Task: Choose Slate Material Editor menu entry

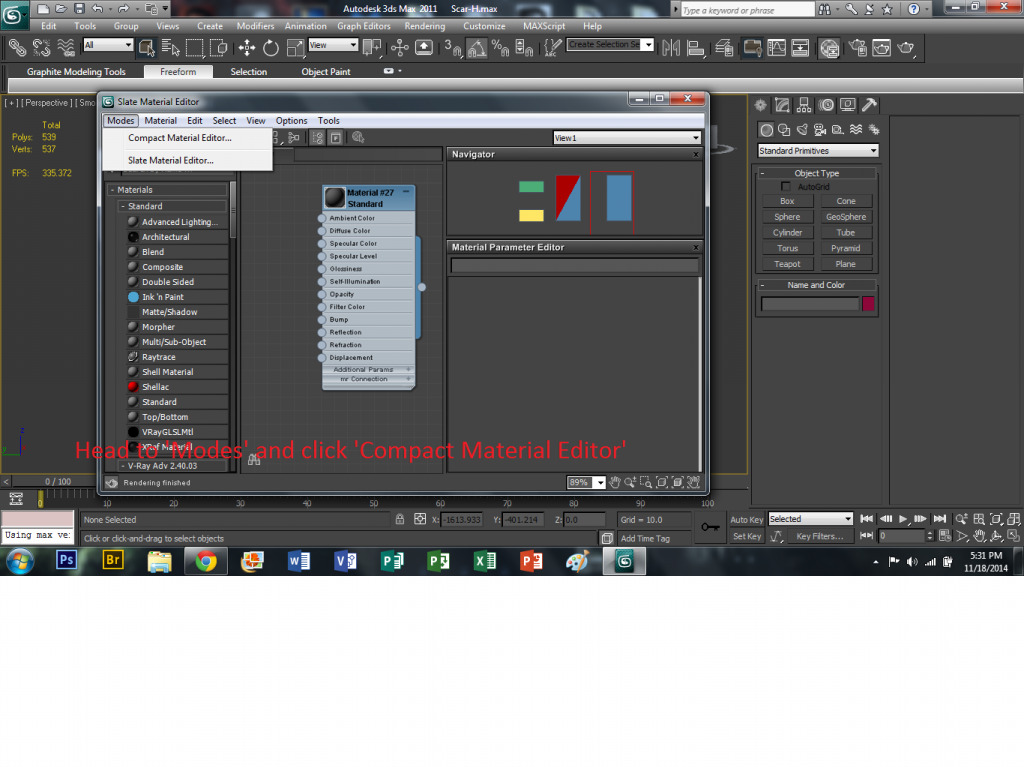Action: tap(170, 161)
